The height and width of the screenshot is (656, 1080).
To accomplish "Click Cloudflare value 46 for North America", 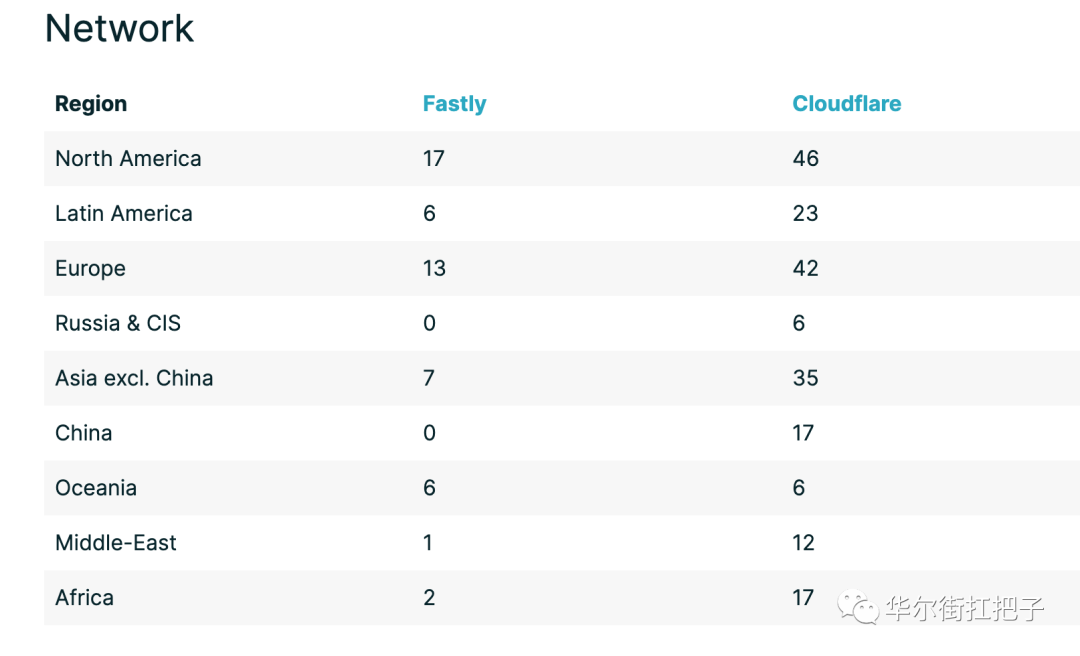I will coord(806,158).
